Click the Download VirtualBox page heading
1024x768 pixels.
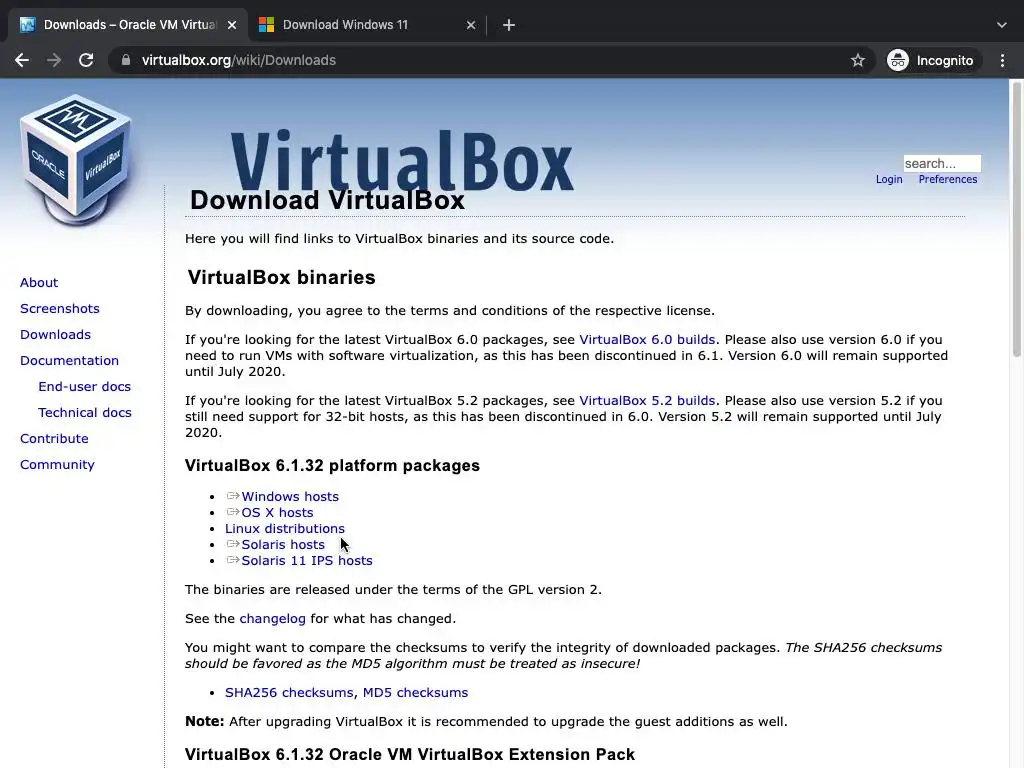[327, 200]
